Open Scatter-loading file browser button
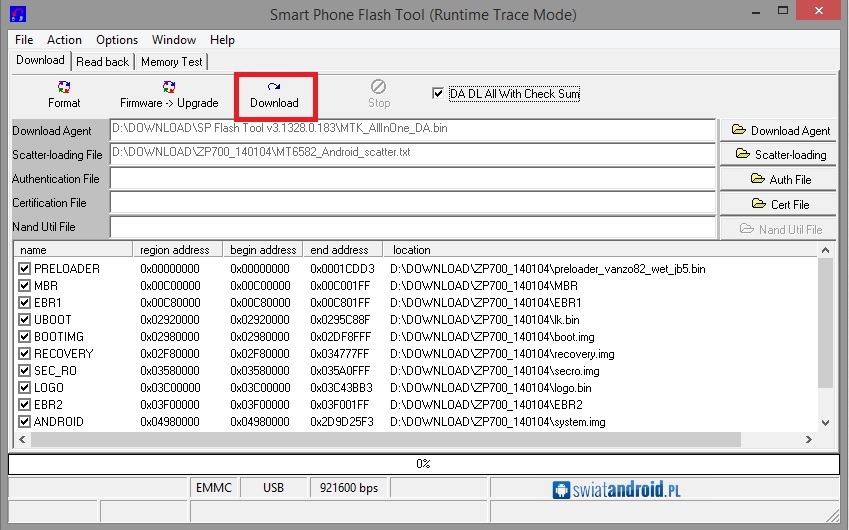This screenshot has width=849, height=530. point(780,154)
